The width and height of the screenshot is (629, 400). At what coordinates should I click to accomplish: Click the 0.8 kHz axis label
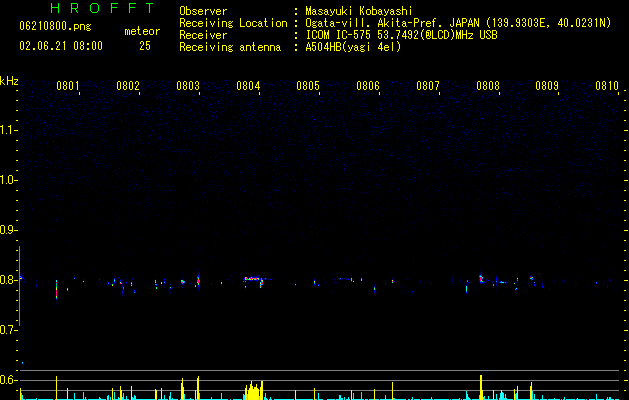tap(9, 280)
